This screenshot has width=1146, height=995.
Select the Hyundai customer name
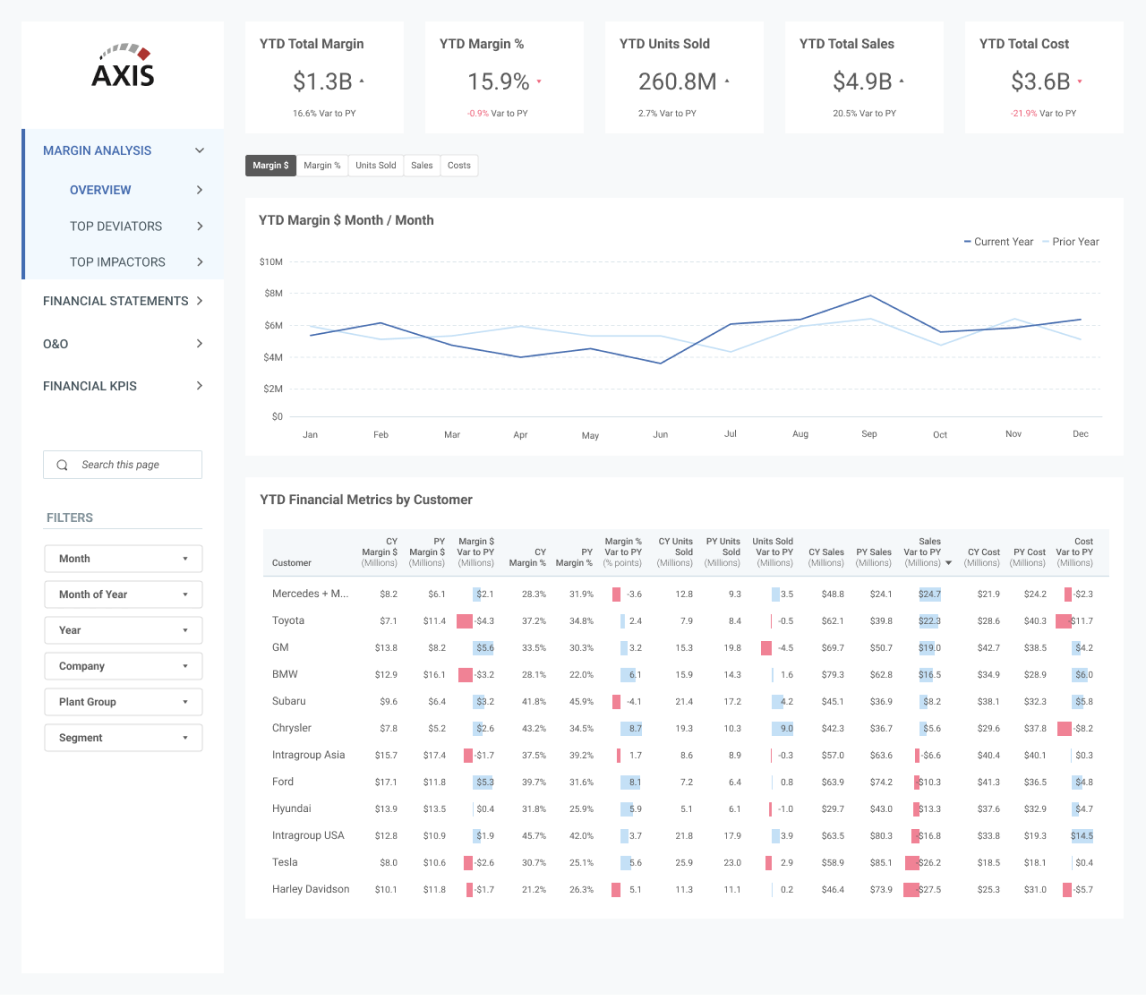292,809
